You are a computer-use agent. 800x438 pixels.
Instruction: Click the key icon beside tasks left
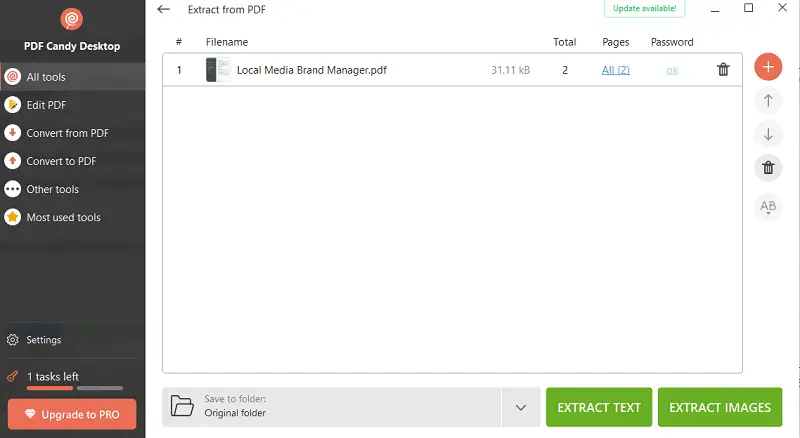point(13,377)
